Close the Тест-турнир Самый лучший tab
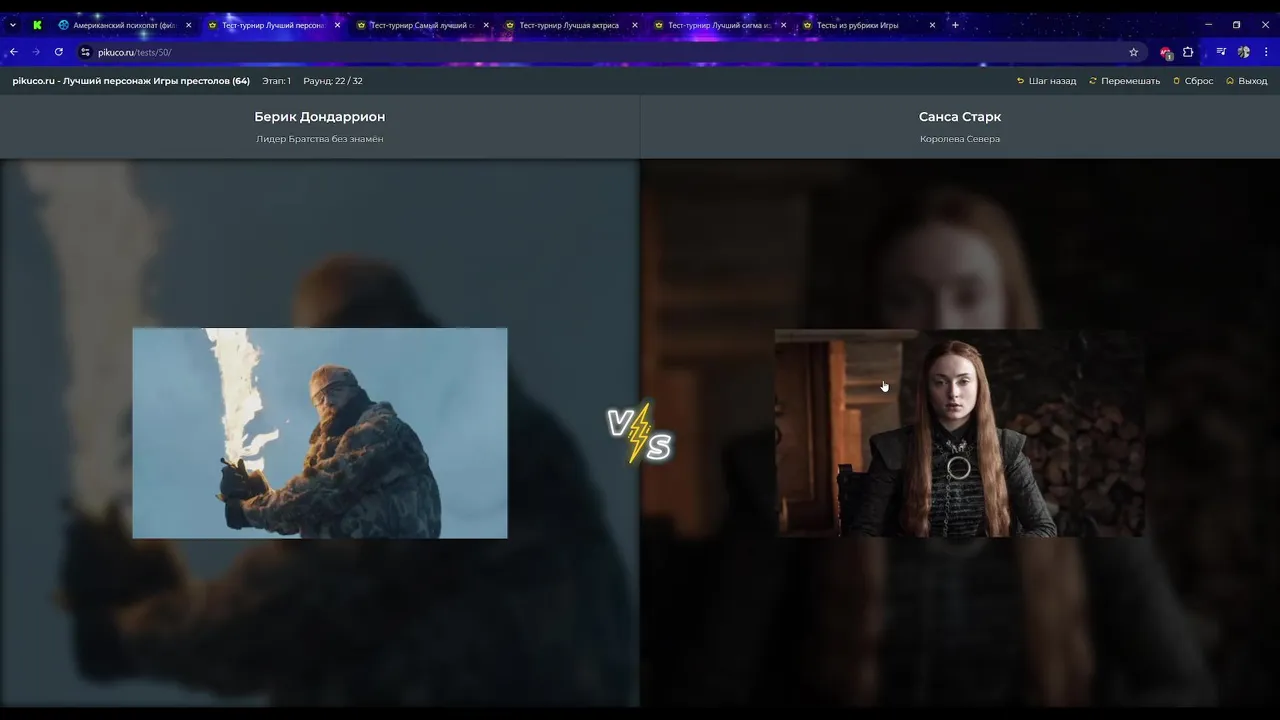This screenshot has width=1280, height=720. point(486,25)
